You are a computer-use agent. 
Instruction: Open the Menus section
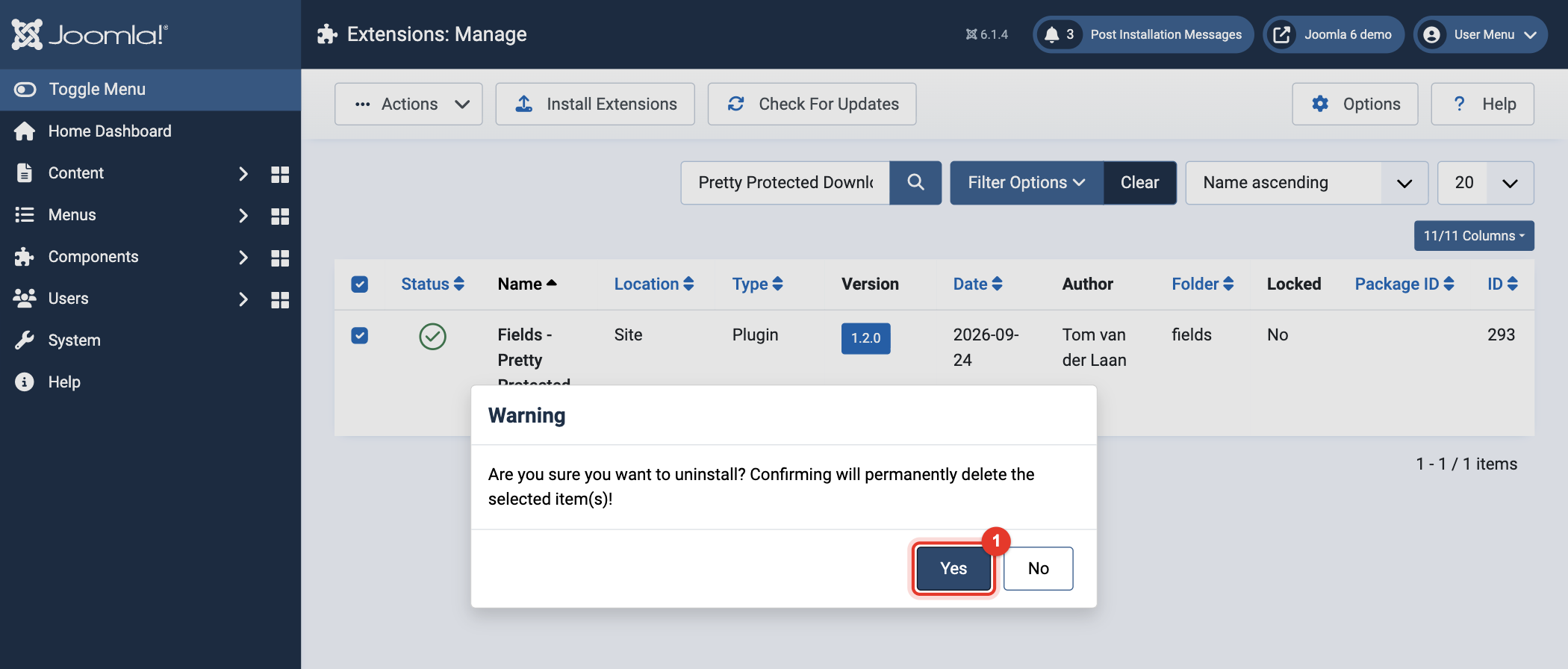coord(72,215)
